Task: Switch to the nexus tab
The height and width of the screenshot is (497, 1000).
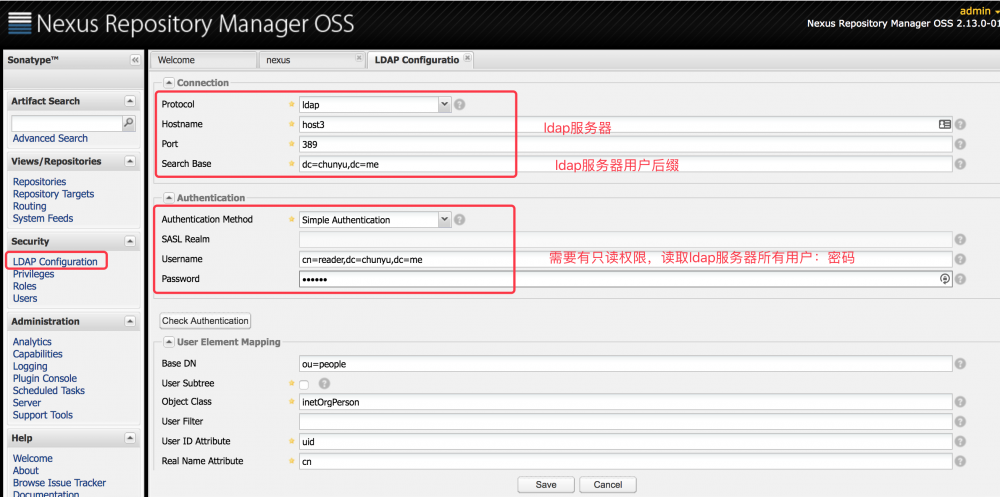Action: pyautogui.click(x=312, y=60)
